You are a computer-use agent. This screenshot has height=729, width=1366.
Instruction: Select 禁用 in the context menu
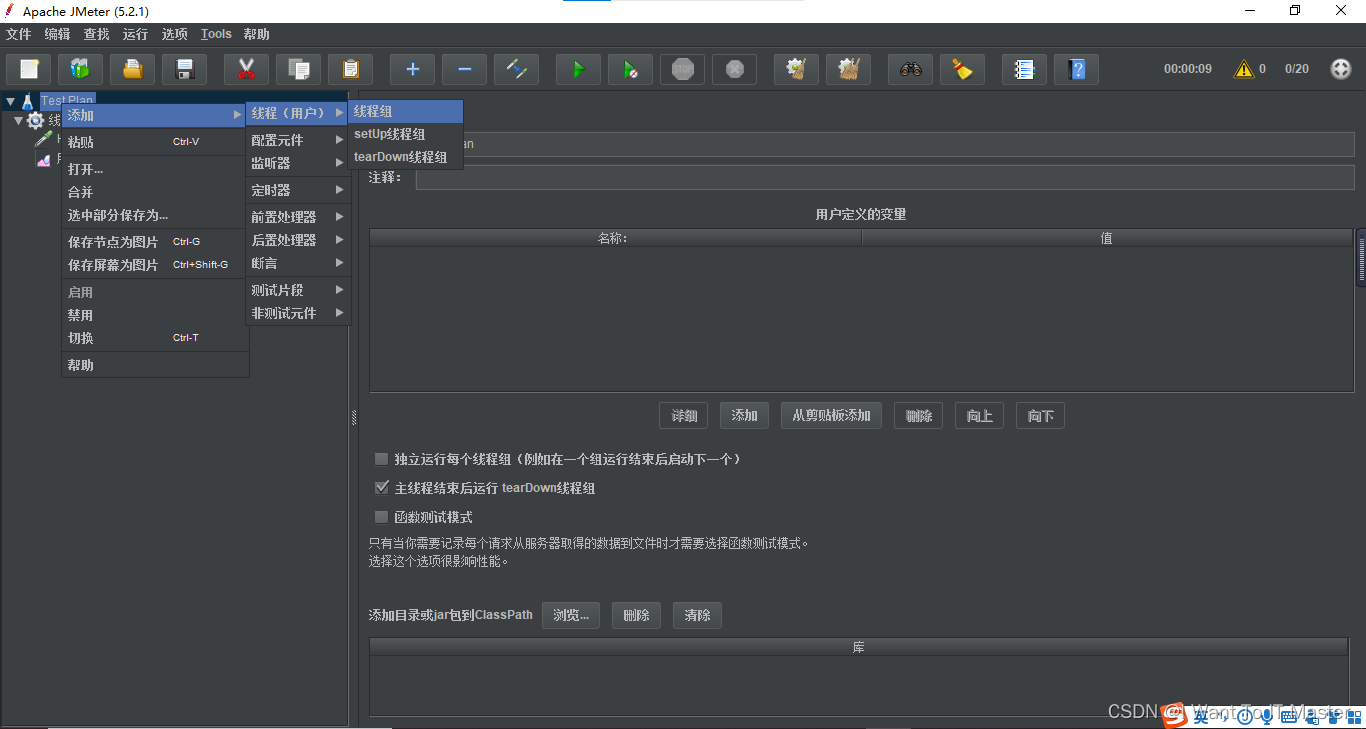point(155,315)
